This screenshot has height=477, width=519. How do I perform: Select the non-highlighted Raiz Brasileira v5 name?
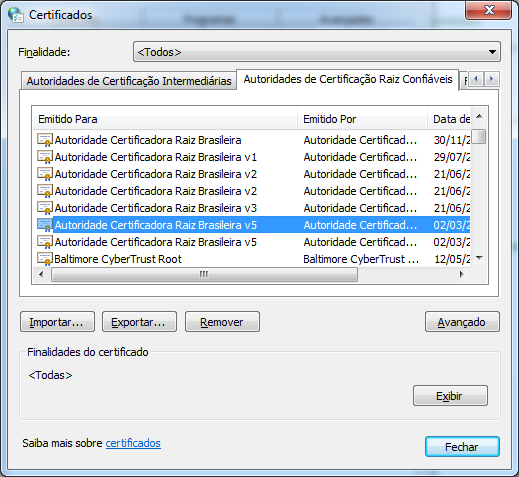[x=156, y=242]
